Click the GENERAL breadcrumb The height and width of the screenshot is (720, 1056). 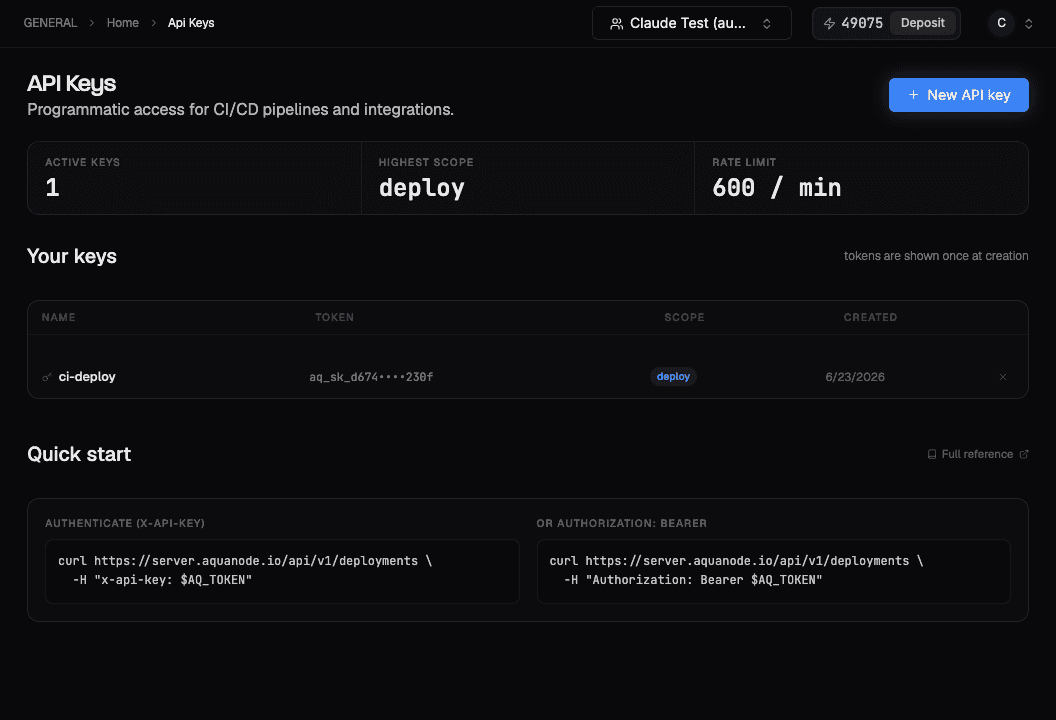point(51,23)
